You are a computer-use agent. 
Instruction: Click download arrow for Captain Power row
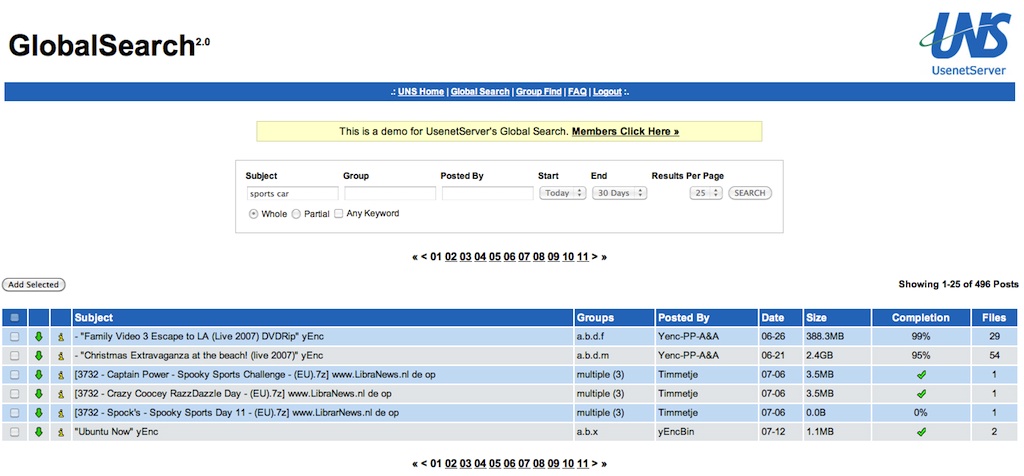click(39, 375)
